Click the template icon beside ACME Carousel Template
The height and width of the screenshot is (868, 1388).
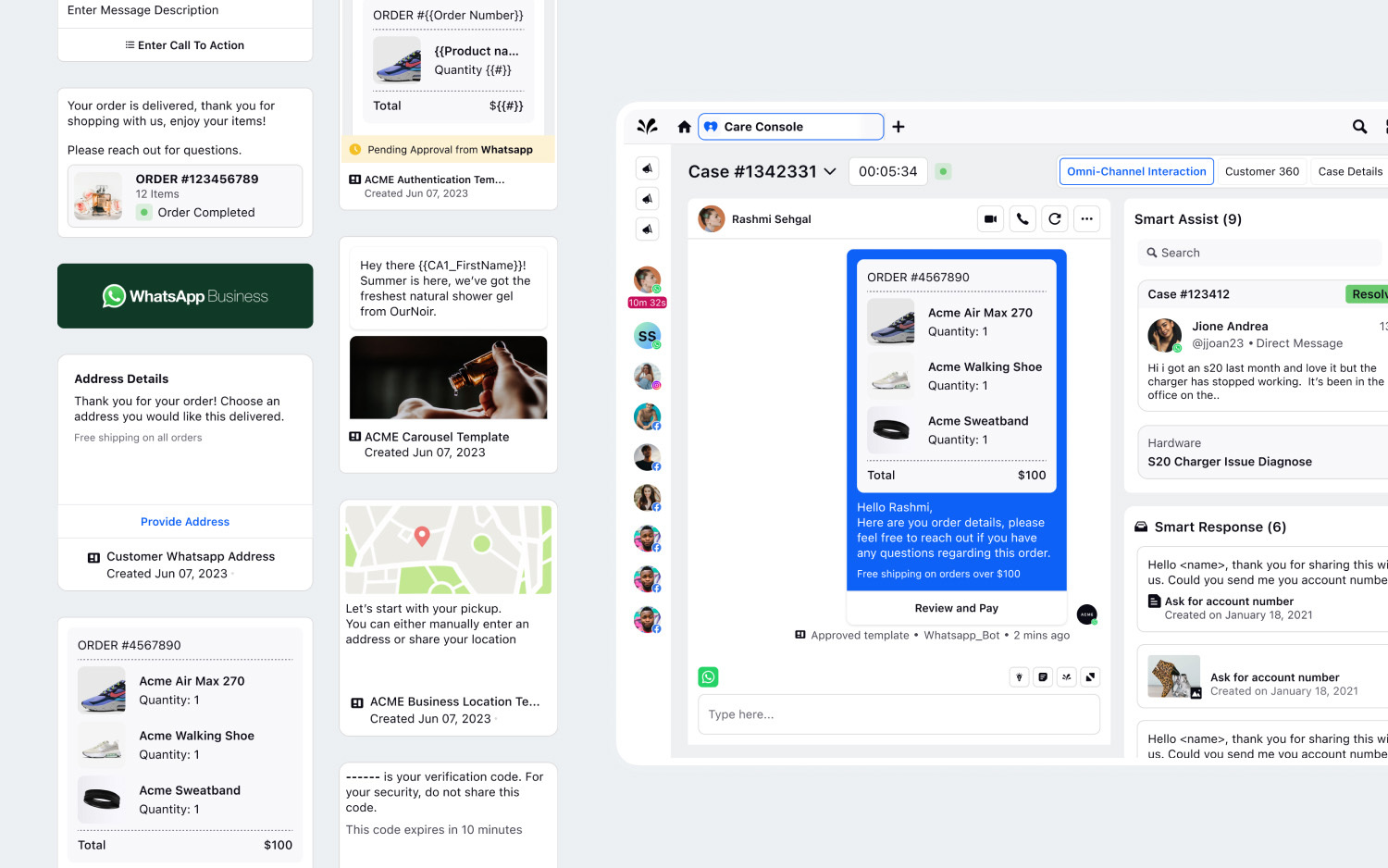(355, 437)
